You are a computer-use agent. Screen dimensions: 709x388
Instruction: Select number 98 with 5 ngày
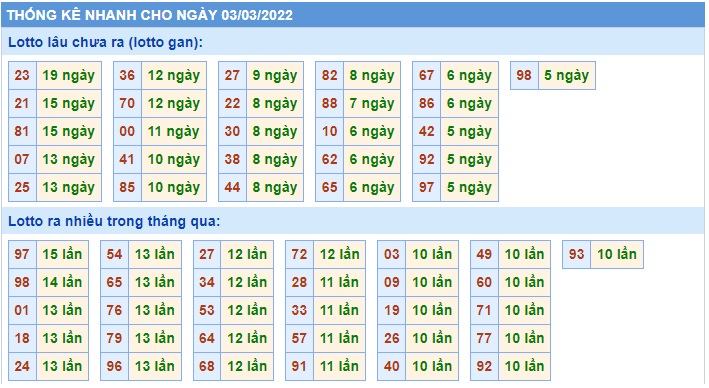524,75
